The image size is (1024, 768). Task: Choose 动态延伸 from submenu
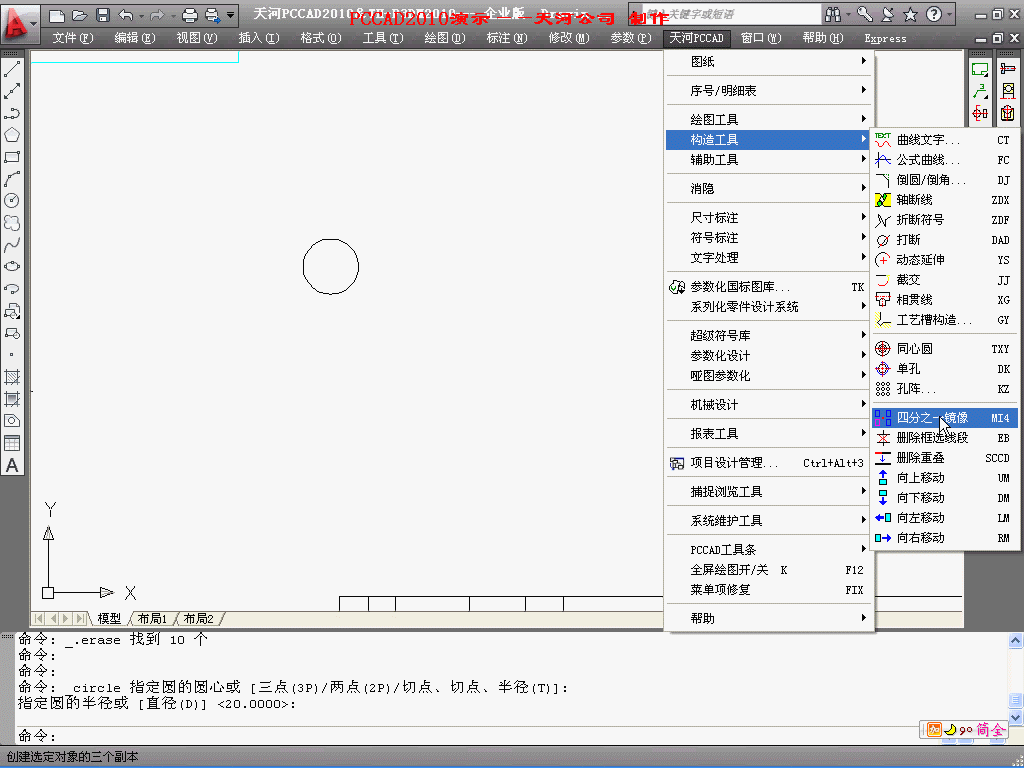coord(946,260)
